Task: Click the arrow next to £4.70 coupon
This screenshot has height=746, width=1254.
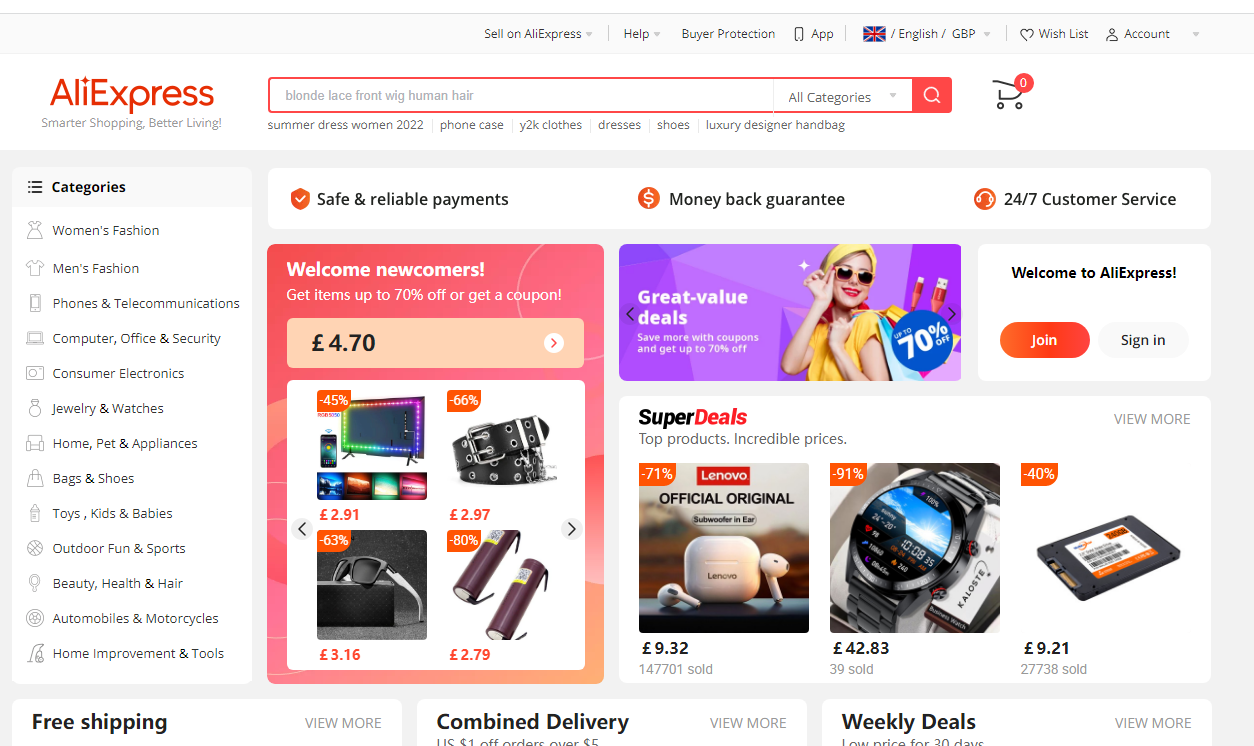Action: (554, 343)
